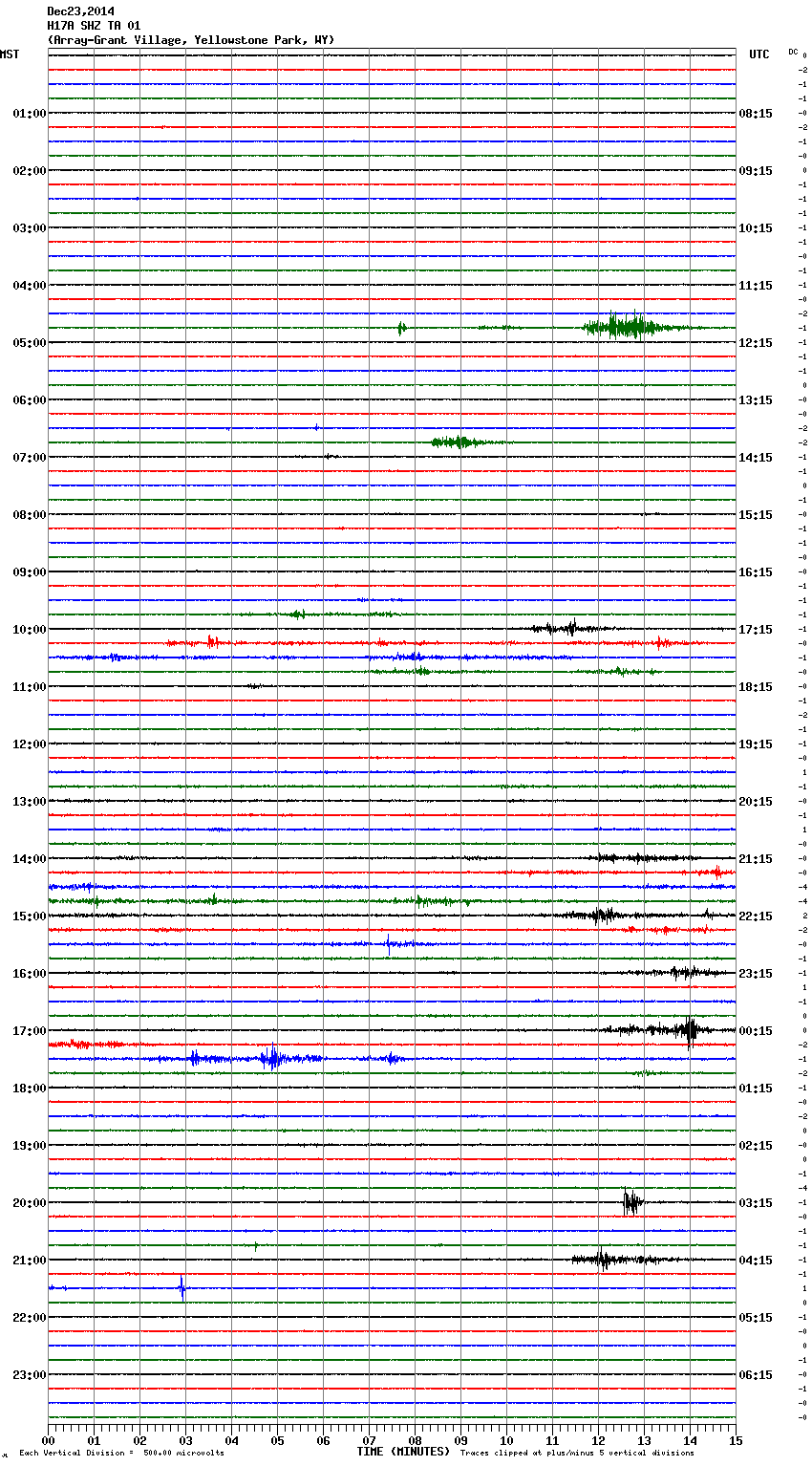Click the 14:15 UTC time label
The width and height of the screenshot is (812, 1466).
pos(756,458)
